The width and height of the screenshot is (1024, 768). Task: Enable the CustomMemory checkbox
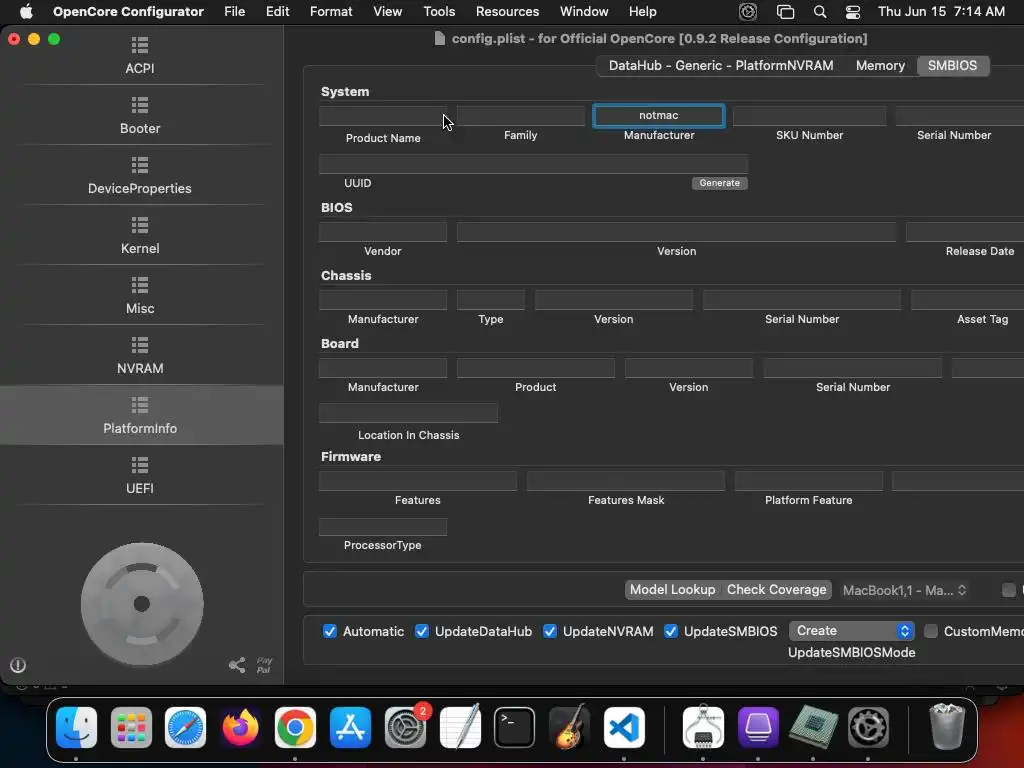pyautogui.click(x=931, y=631)
